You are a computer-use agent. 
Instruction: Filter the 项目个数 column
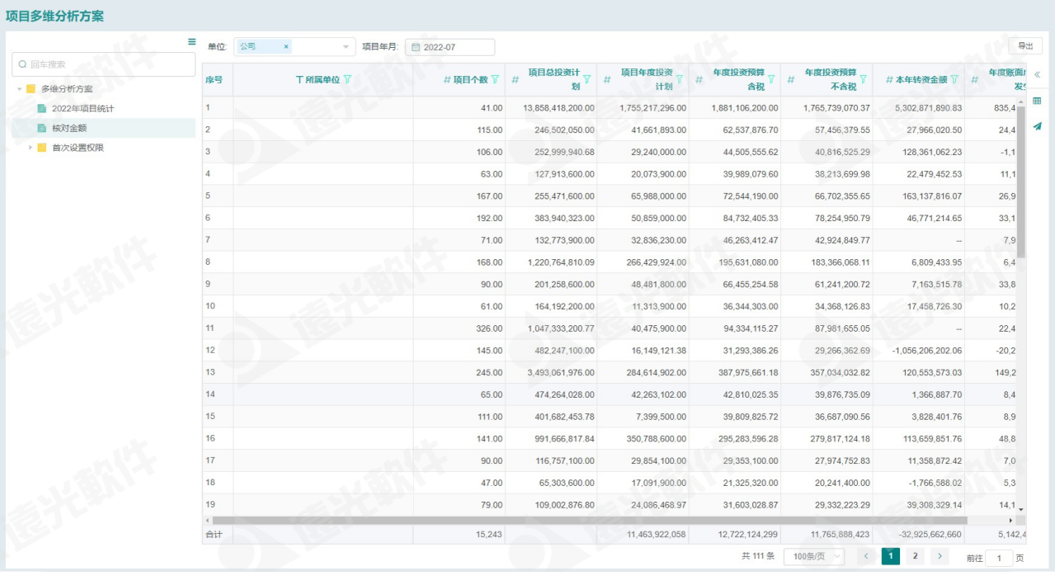495,80
